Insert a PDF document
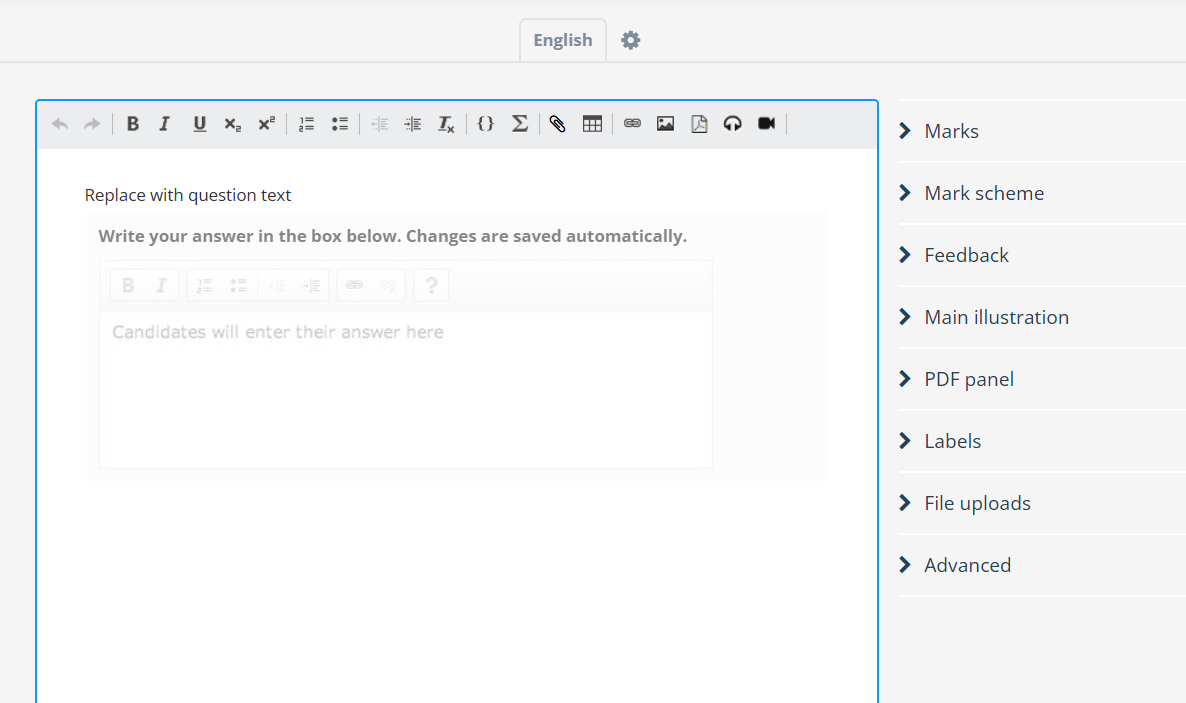The image size is (1186, 703). (x=699, y=123)
